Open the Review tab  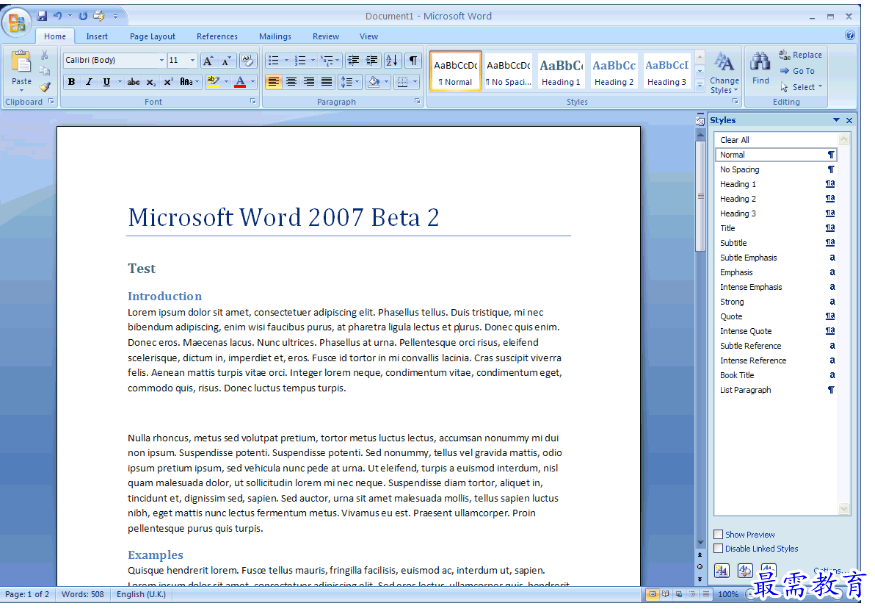tap(325, 36)
